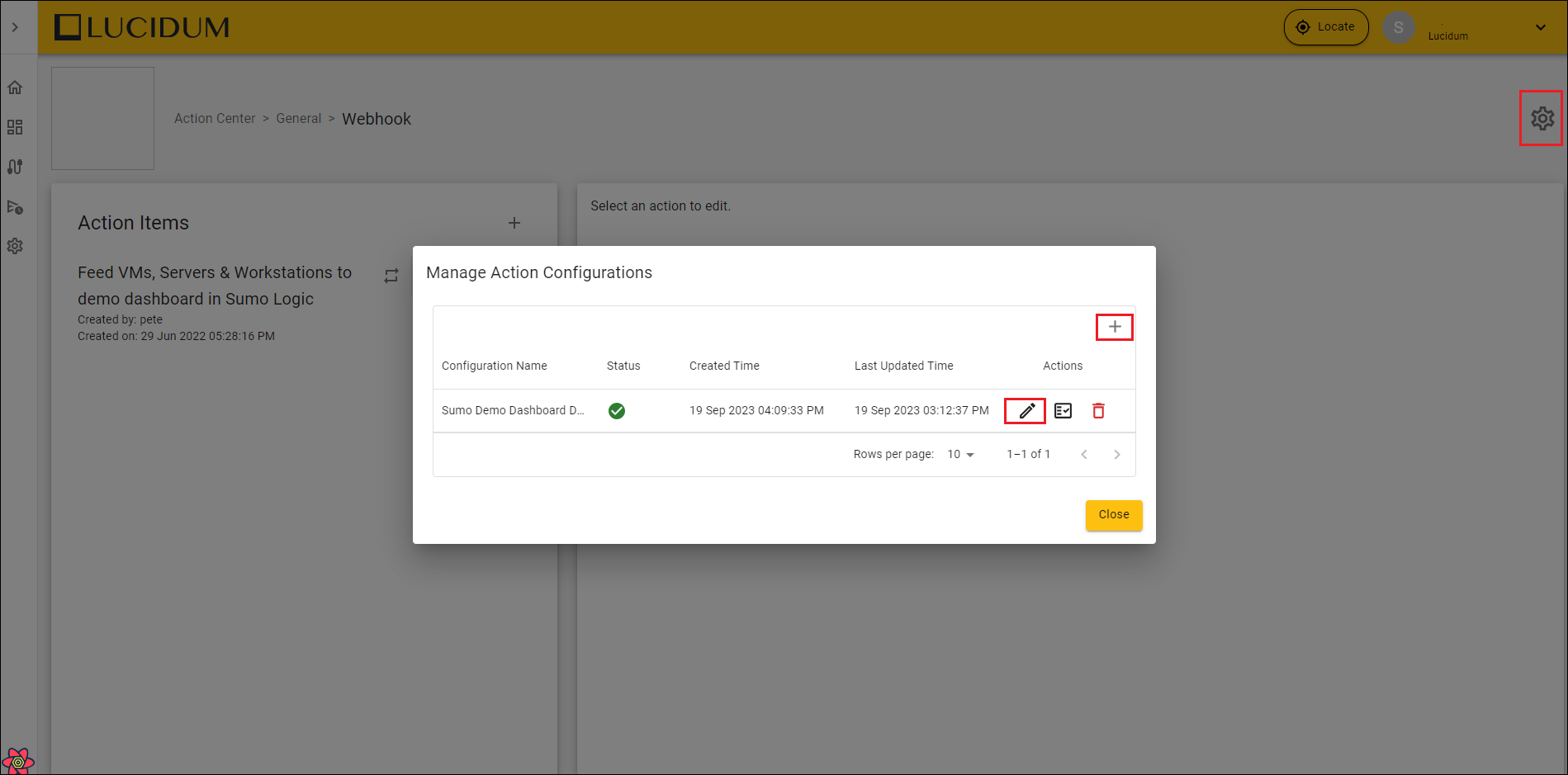Viewport: 1568px width, 775px height.
Task: Click the 19 Sep 2023 03:12:37 PM cell
Action: coord(921,410)
